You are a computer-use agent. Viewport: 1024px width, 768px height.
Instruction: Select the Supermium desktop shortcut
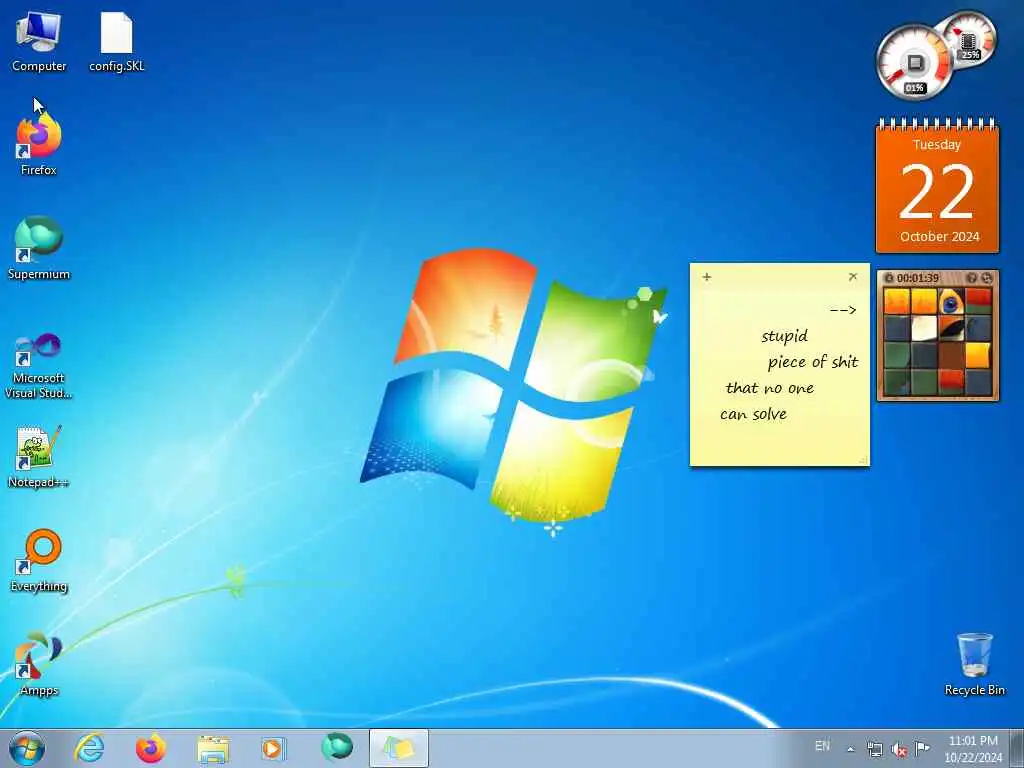coord(39,248)
